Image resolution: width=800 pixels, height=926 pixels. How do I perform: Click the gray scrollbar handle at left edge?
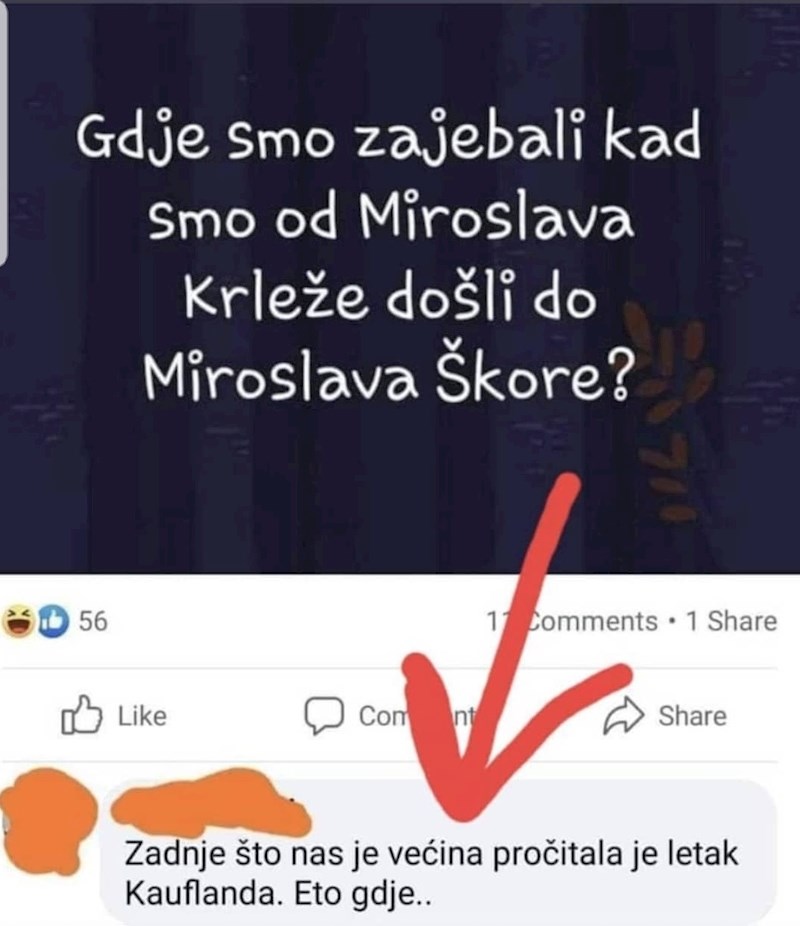(x=4, y=133)
